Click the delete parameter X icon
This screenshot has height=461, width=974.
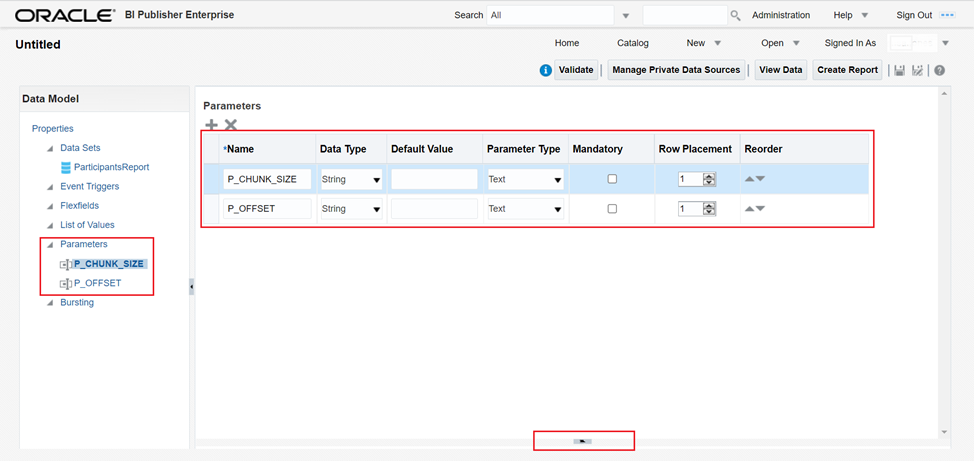[231, 125]
